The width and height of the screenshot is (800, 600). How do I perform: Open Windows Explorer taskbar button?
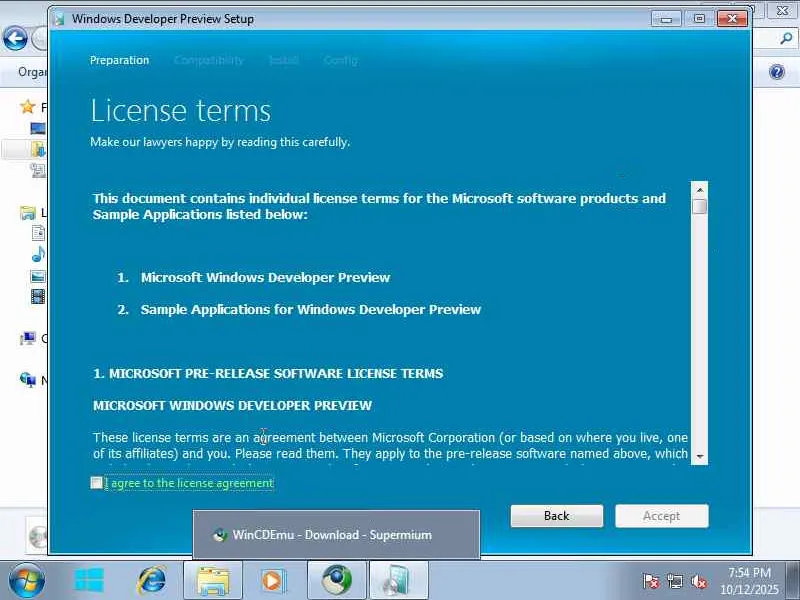point(213,581)
